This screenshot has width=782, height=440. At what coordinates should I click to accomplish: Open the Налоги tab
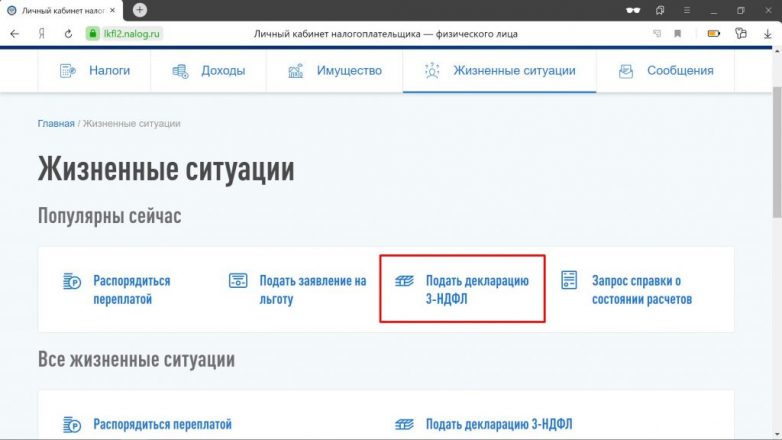click(x=95, y=71)
